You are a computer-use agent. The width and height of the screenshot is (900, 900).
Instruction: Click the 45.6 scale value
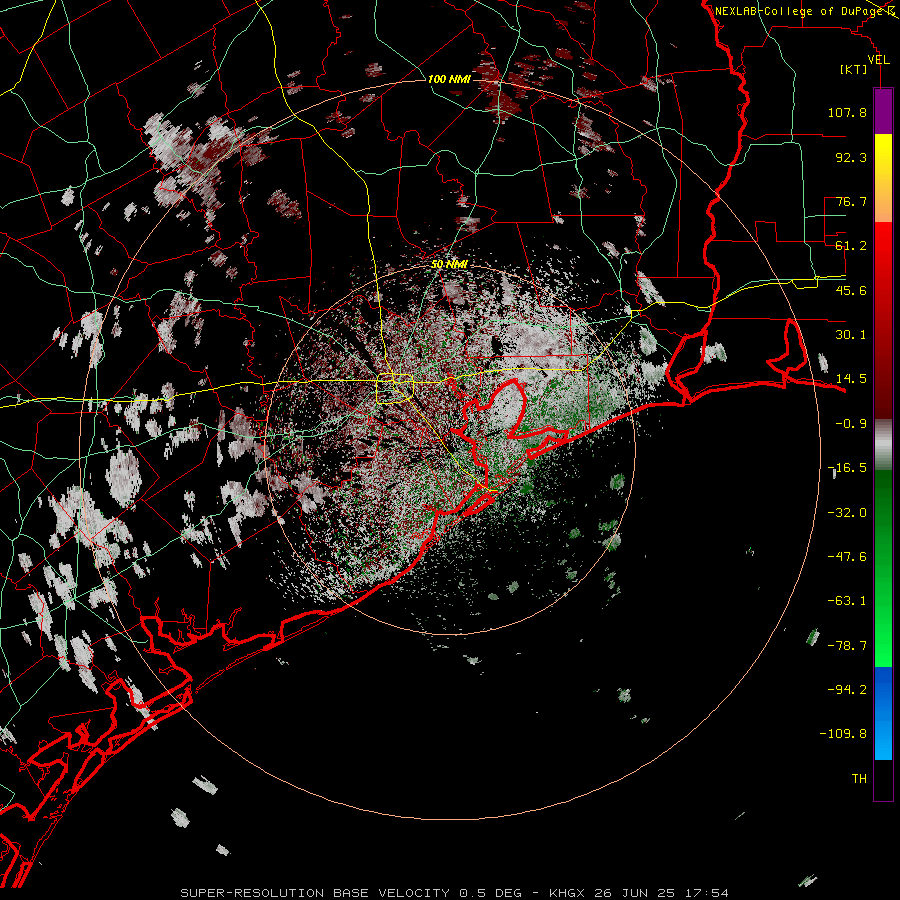coord(851,290)
